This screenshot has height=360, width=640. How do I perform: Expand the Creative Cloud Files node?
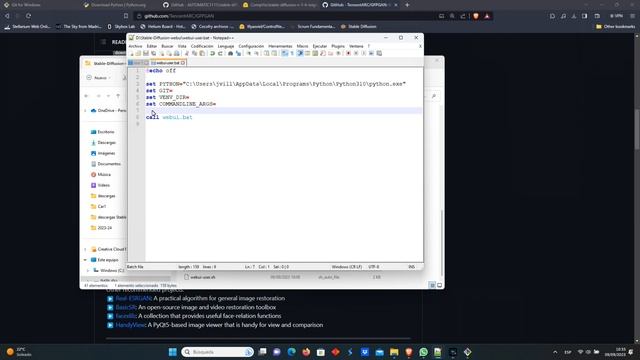85,249
